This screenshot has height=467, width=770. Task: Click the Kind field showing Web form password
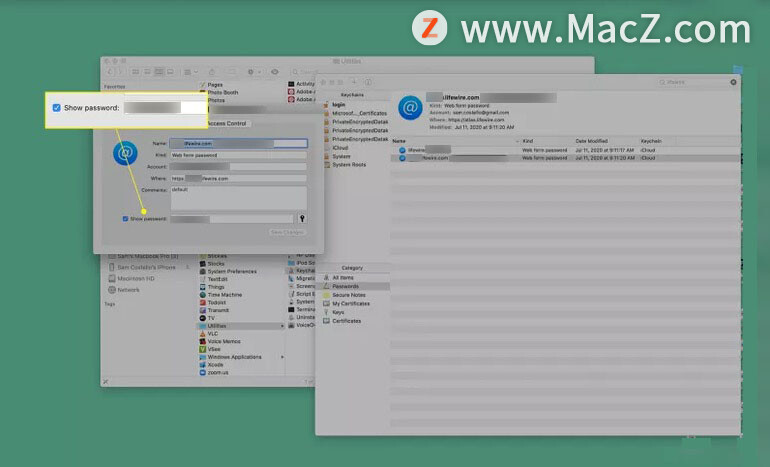239,155
